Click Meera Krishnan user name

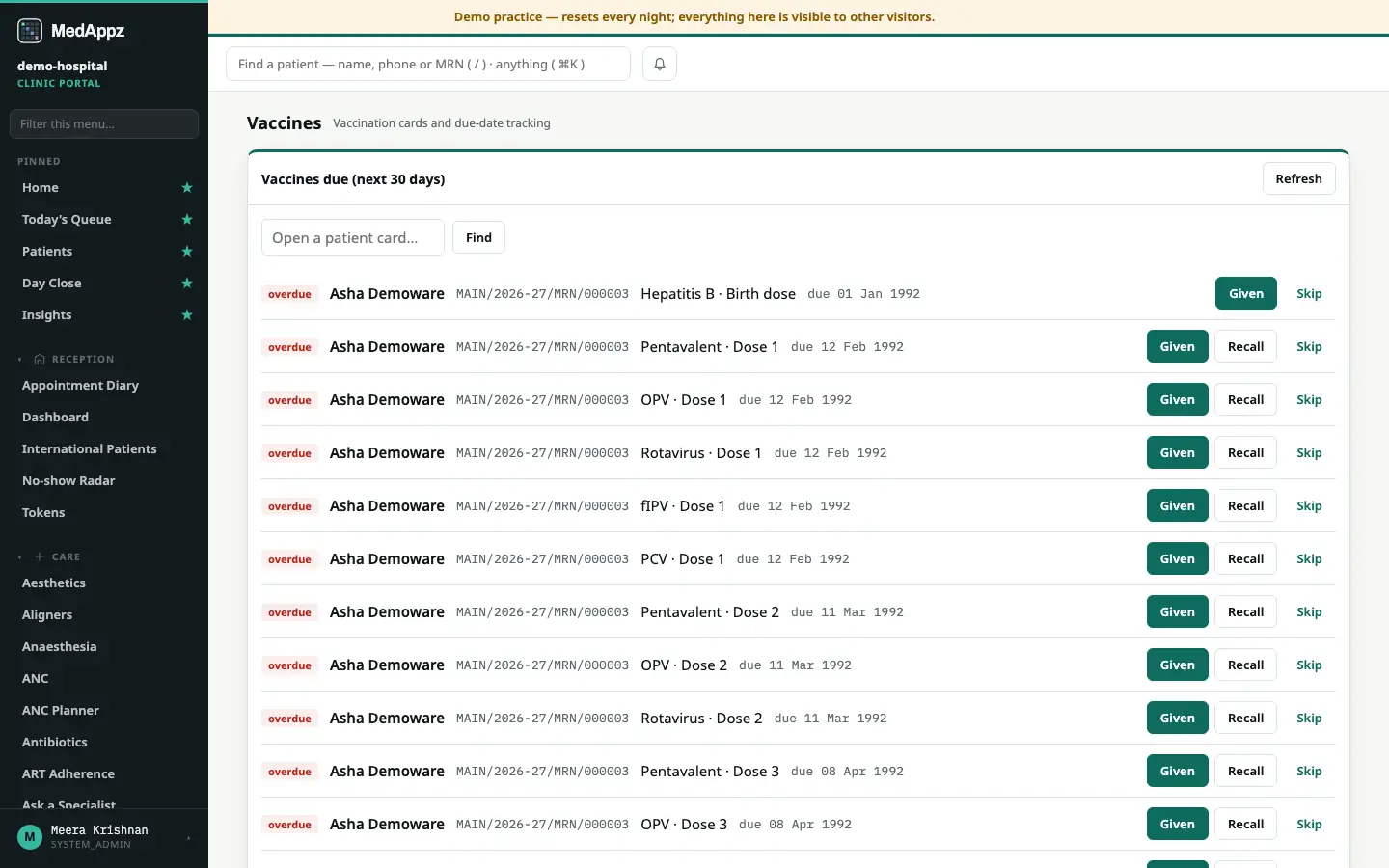[x=99, y=830]
